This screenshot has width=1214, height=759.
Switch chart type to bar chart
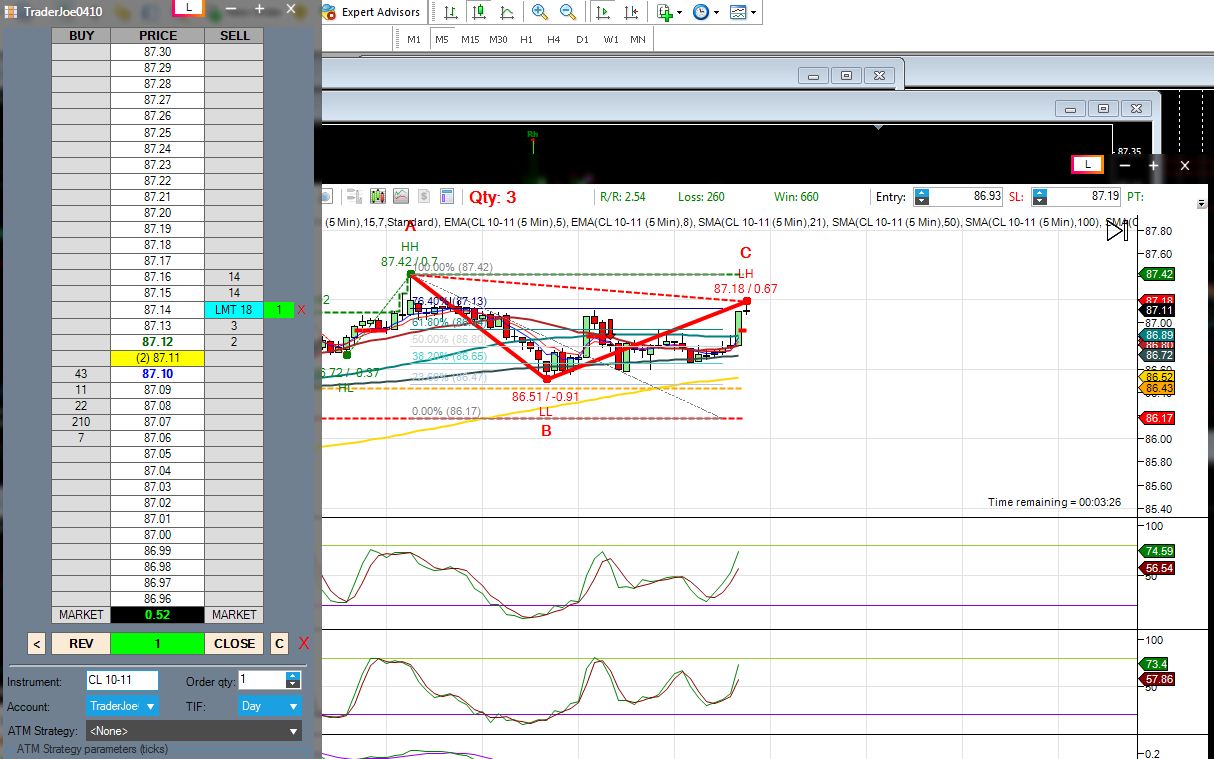click(x=450, y=12)
